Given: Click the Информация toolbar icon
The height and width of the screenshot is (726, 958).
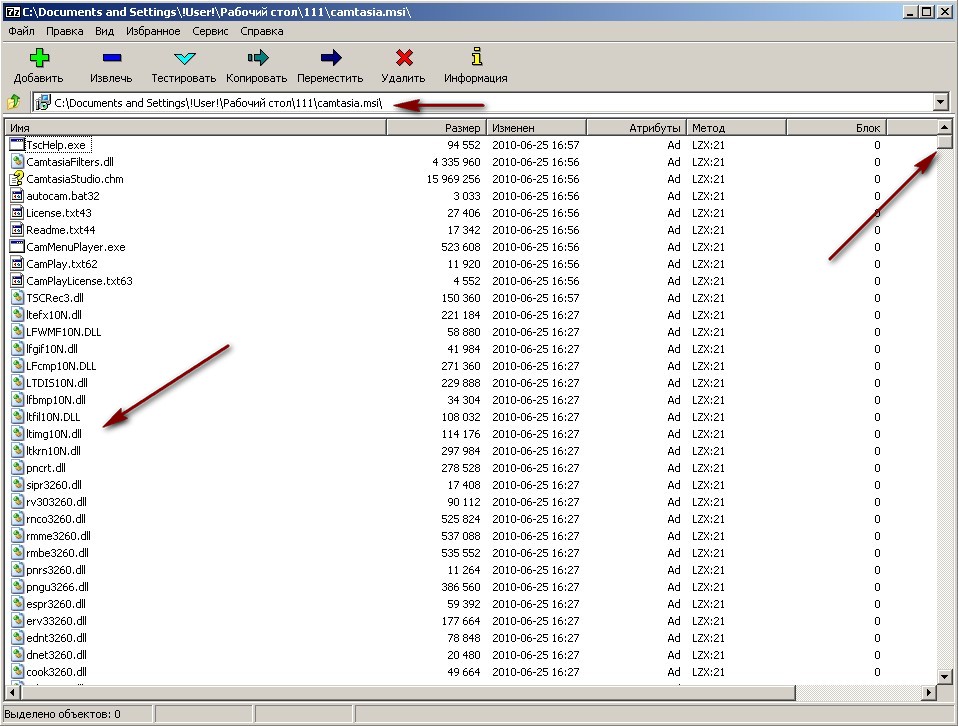Looking at the screenshot, I should pos(477,56).
